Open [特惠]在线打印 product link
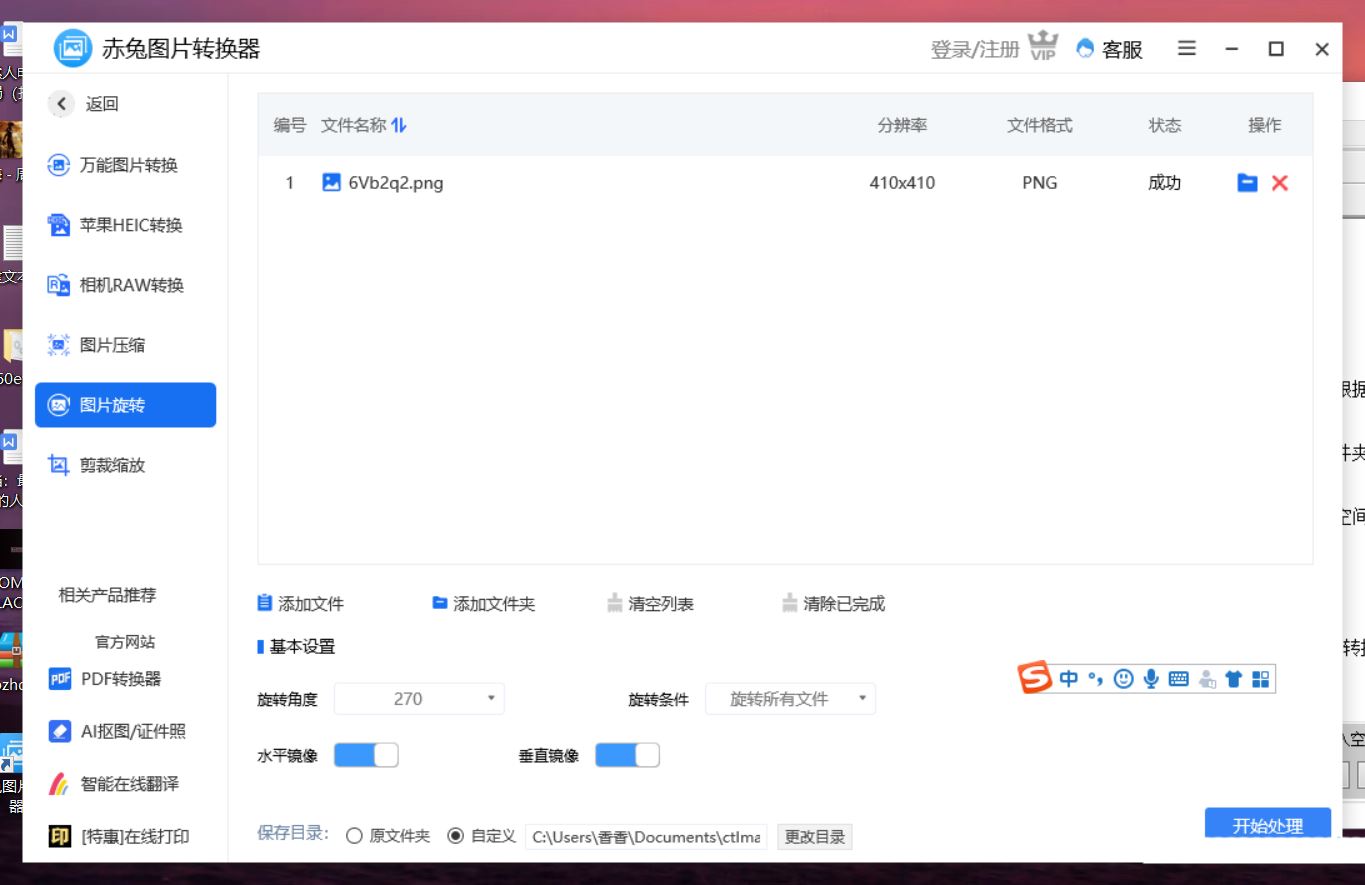Viewport: 1365px width, 885px height. (x=119, y=836)
